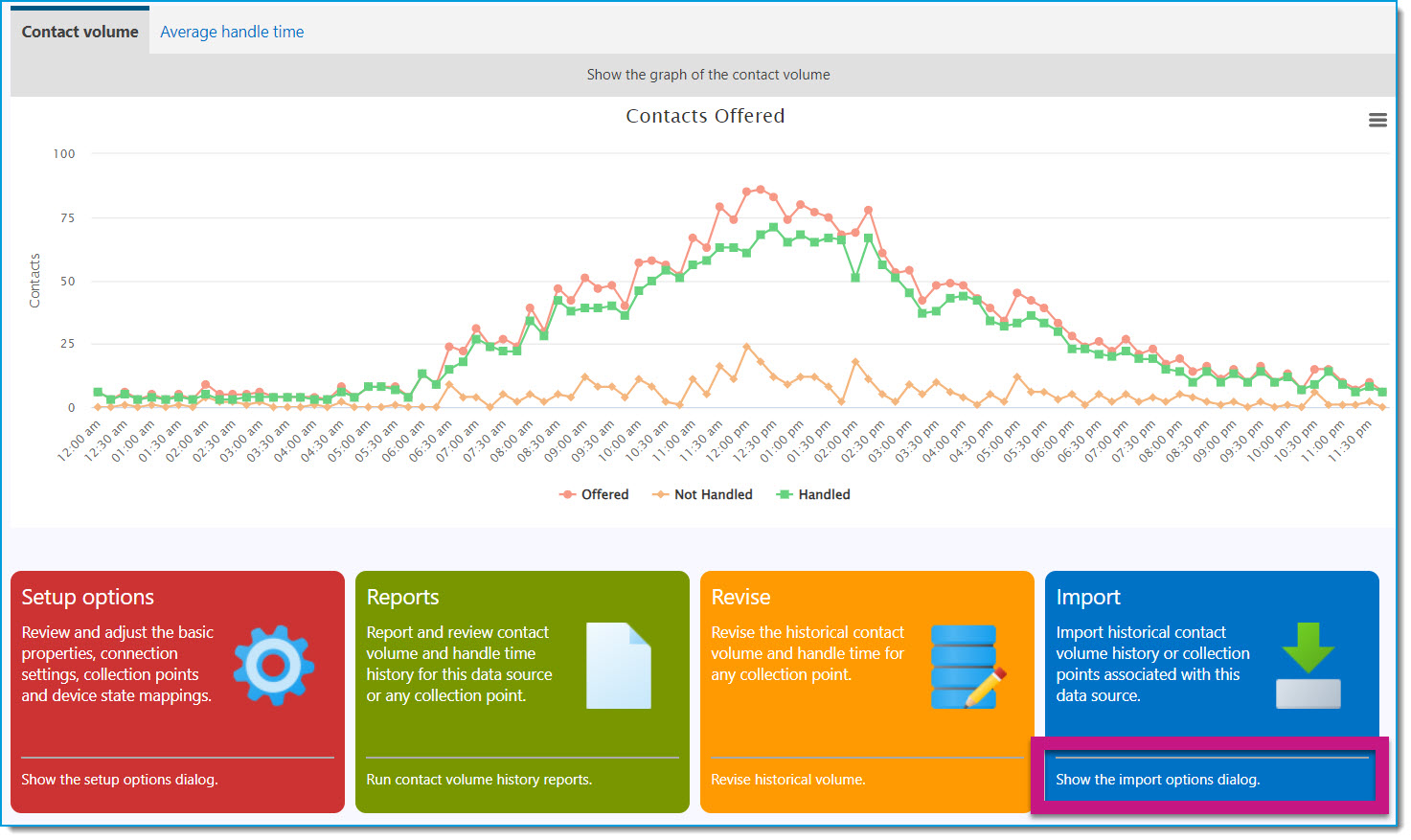Click the database pencil icon in Revise card
The image size is (1411, 840).
coord(968,667)
